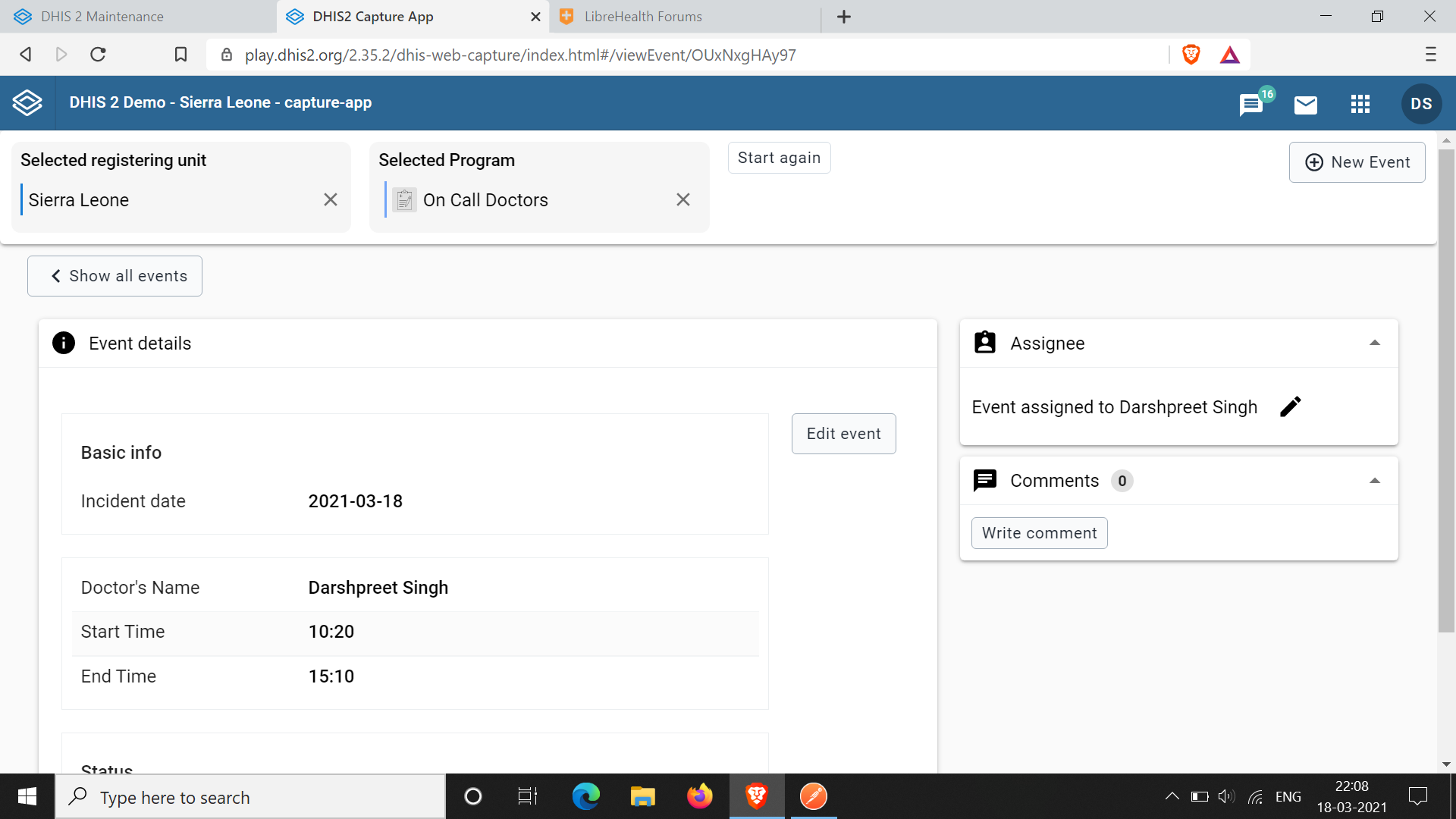Edit assignee with pencil icon

[x=1290, y=407]
